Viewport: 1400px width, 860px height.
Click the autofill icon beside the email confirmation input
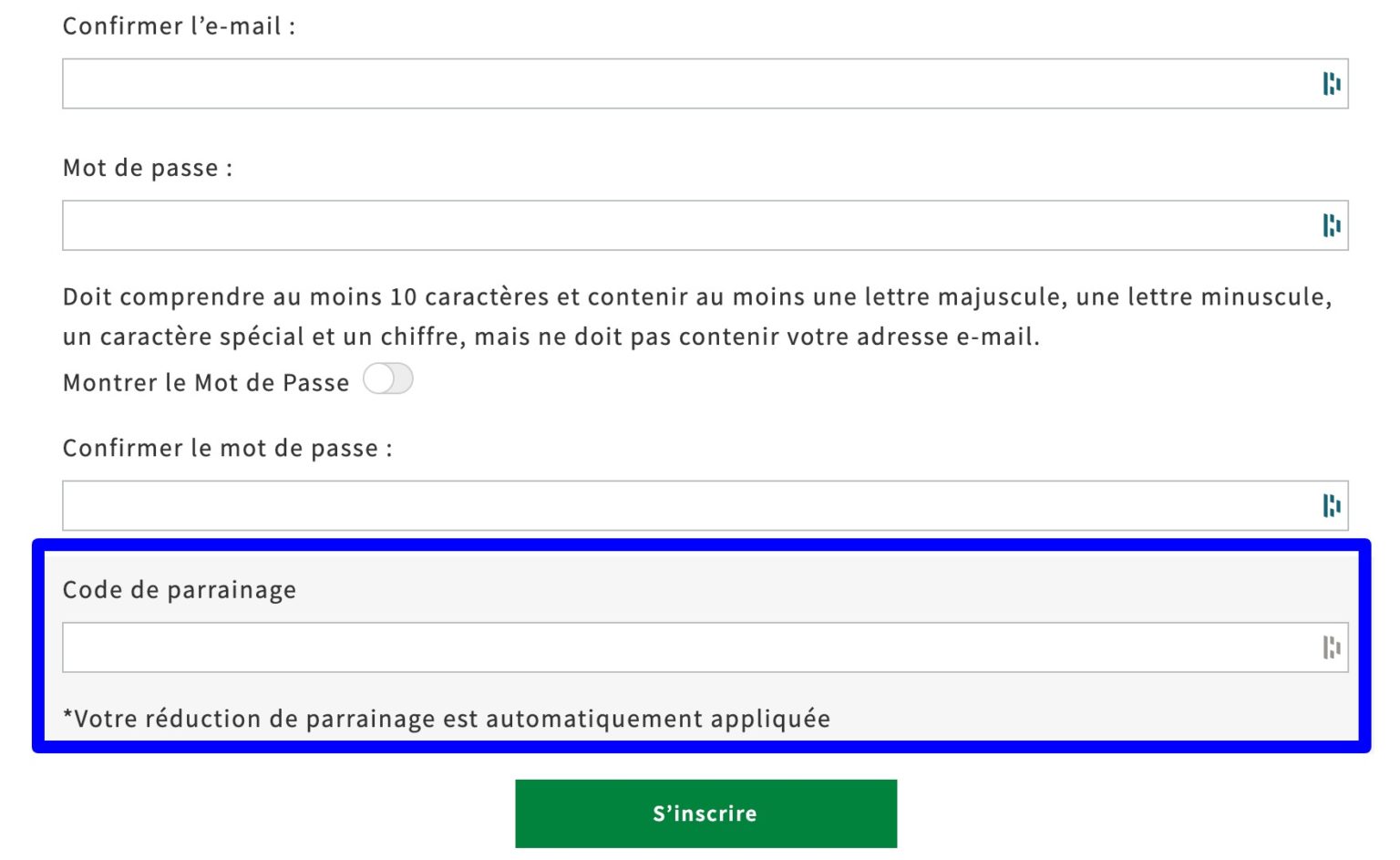click(x=1333, y=83)
